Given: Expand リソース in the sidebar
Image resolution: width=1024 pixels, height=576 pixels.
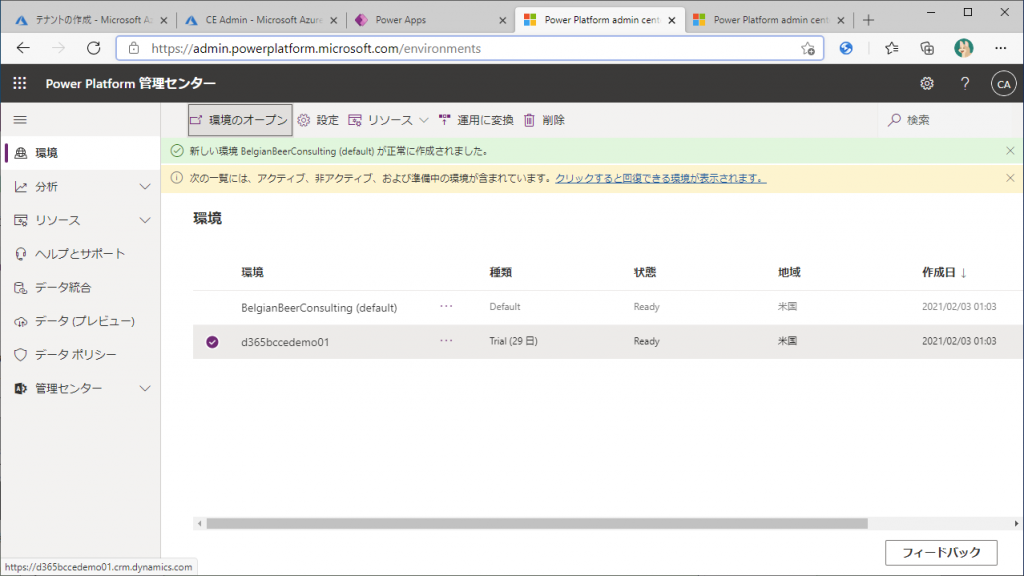Looking at the screenshot, I should pyautogui.click(x=80, y=220).
